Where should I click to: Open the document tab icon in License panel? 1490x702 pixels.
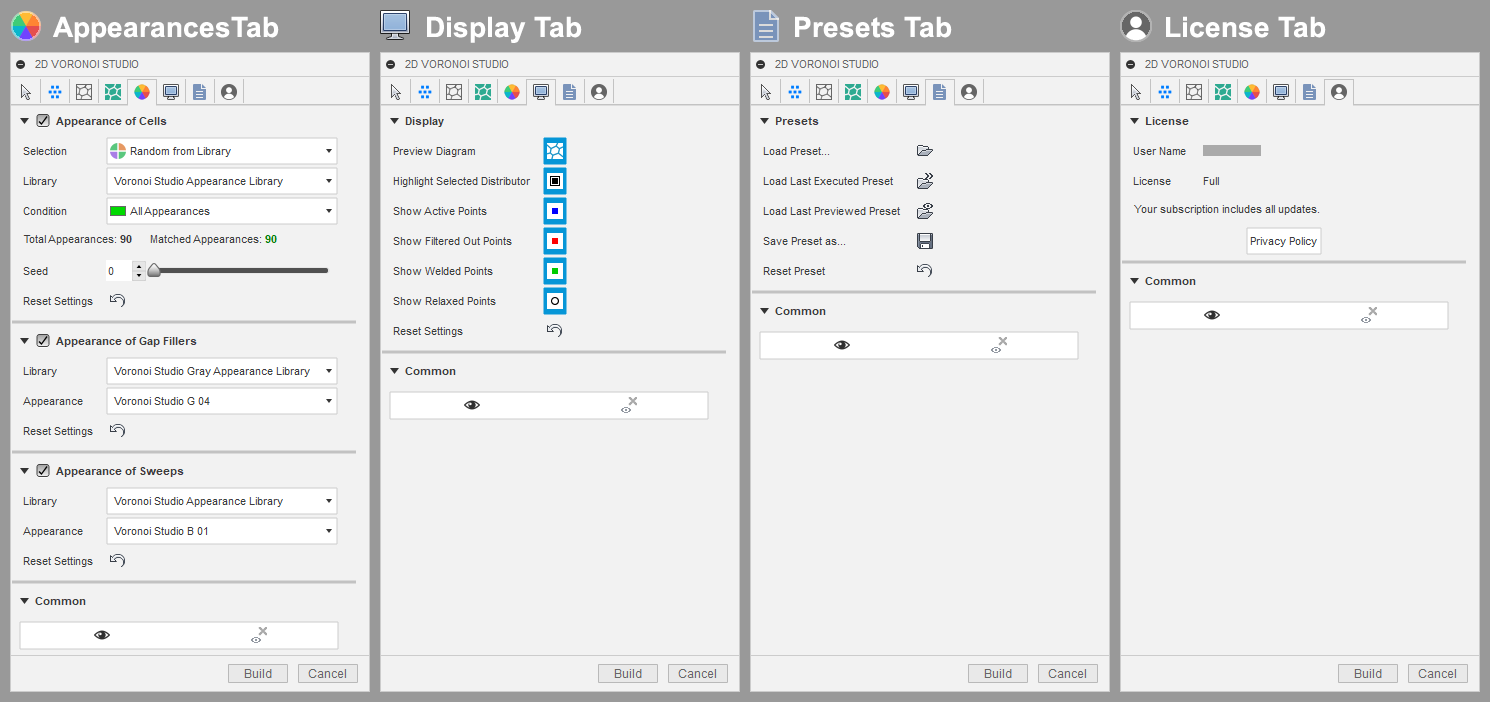pos(1309,92)
